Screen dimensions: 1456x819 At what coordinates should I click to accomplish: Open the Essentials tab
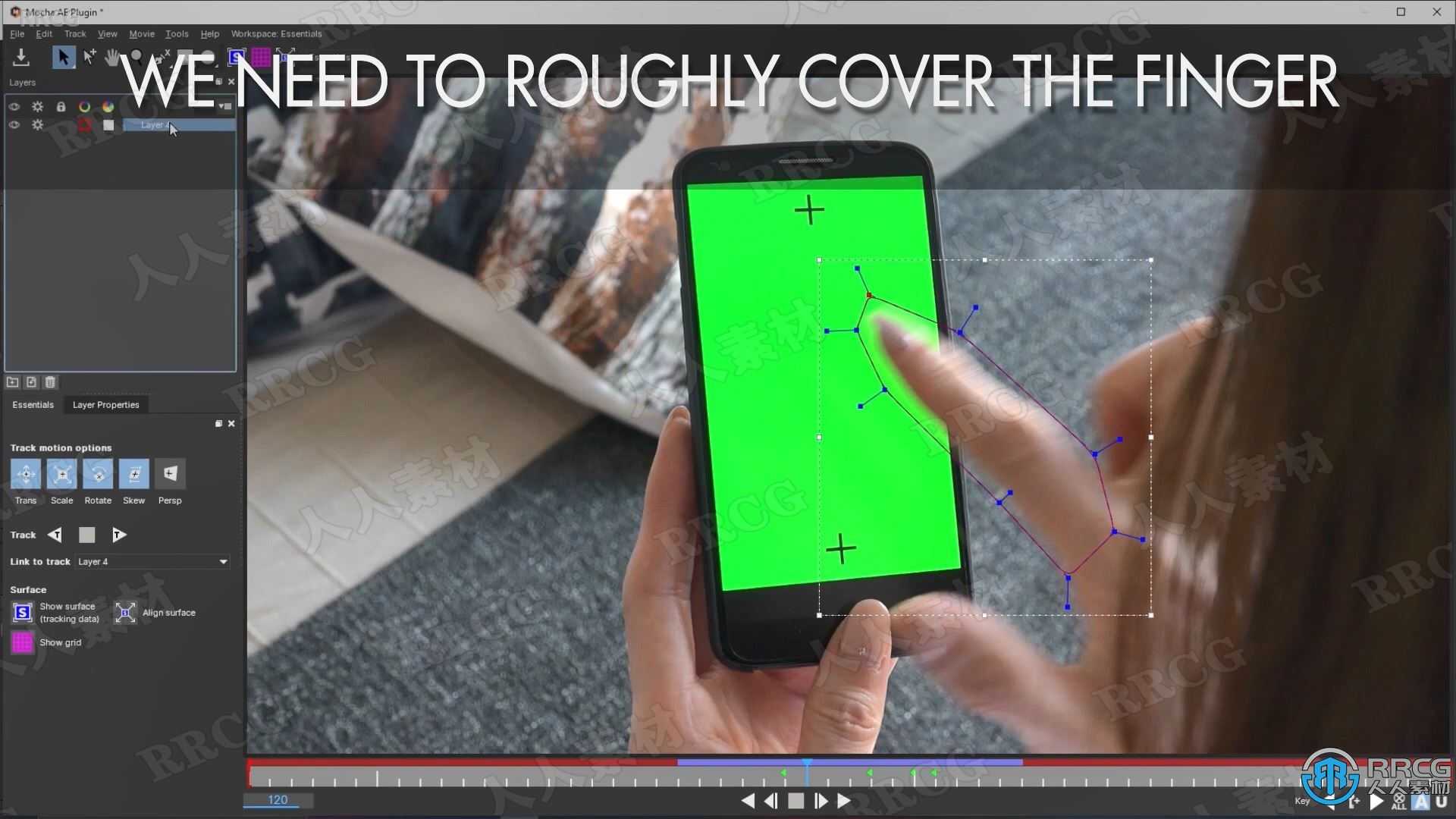click(33, 405)
